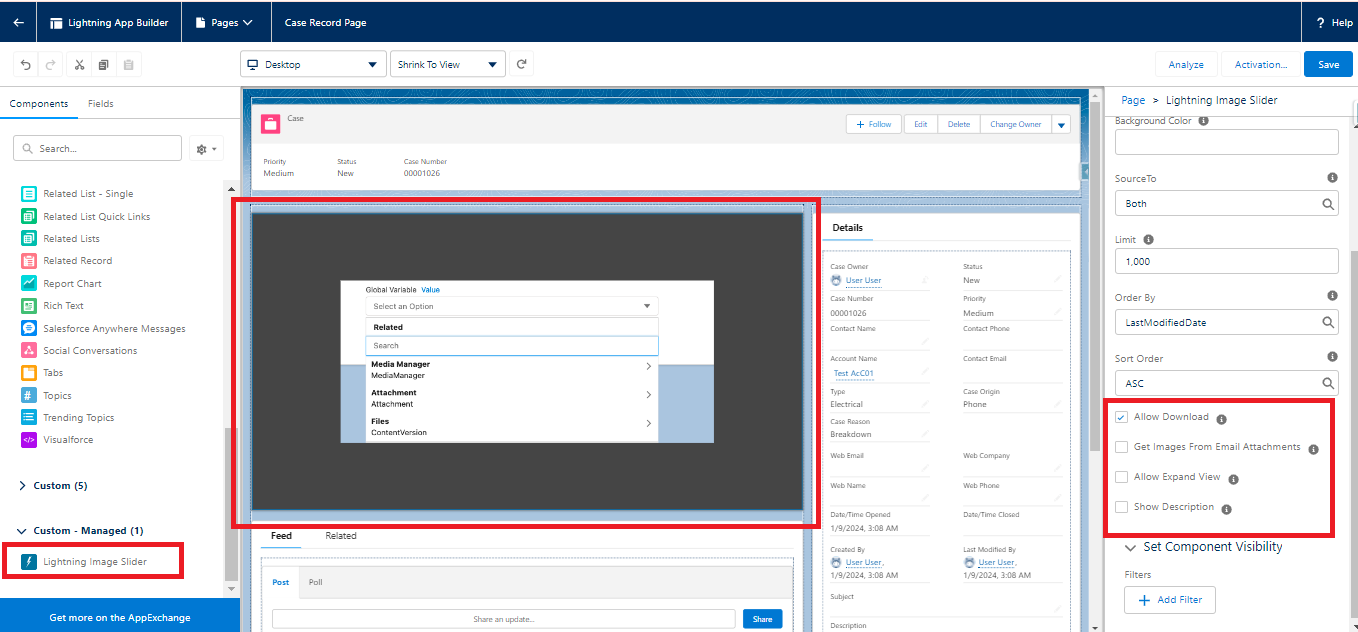Click the Lightning App Builder icon

[55, 22]
